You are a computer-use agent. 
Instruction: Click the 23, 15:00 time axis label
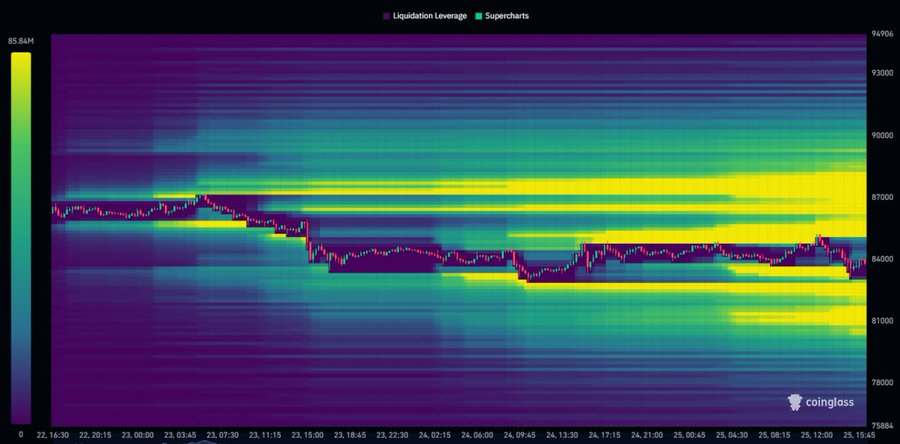(x=309, y=435)
